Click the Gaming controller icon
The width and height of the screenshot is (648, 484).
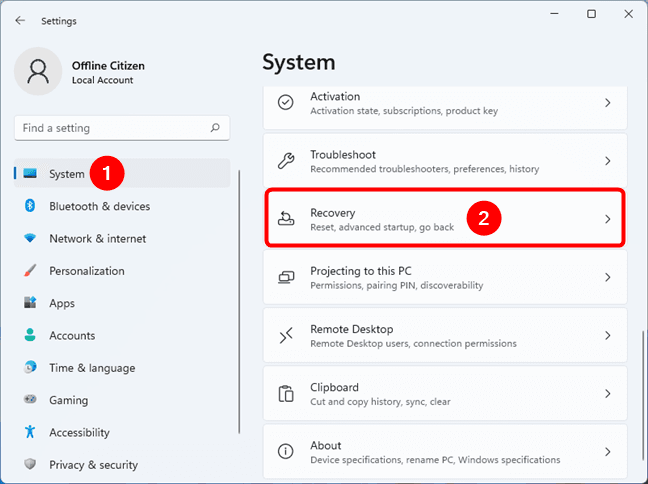29,400
